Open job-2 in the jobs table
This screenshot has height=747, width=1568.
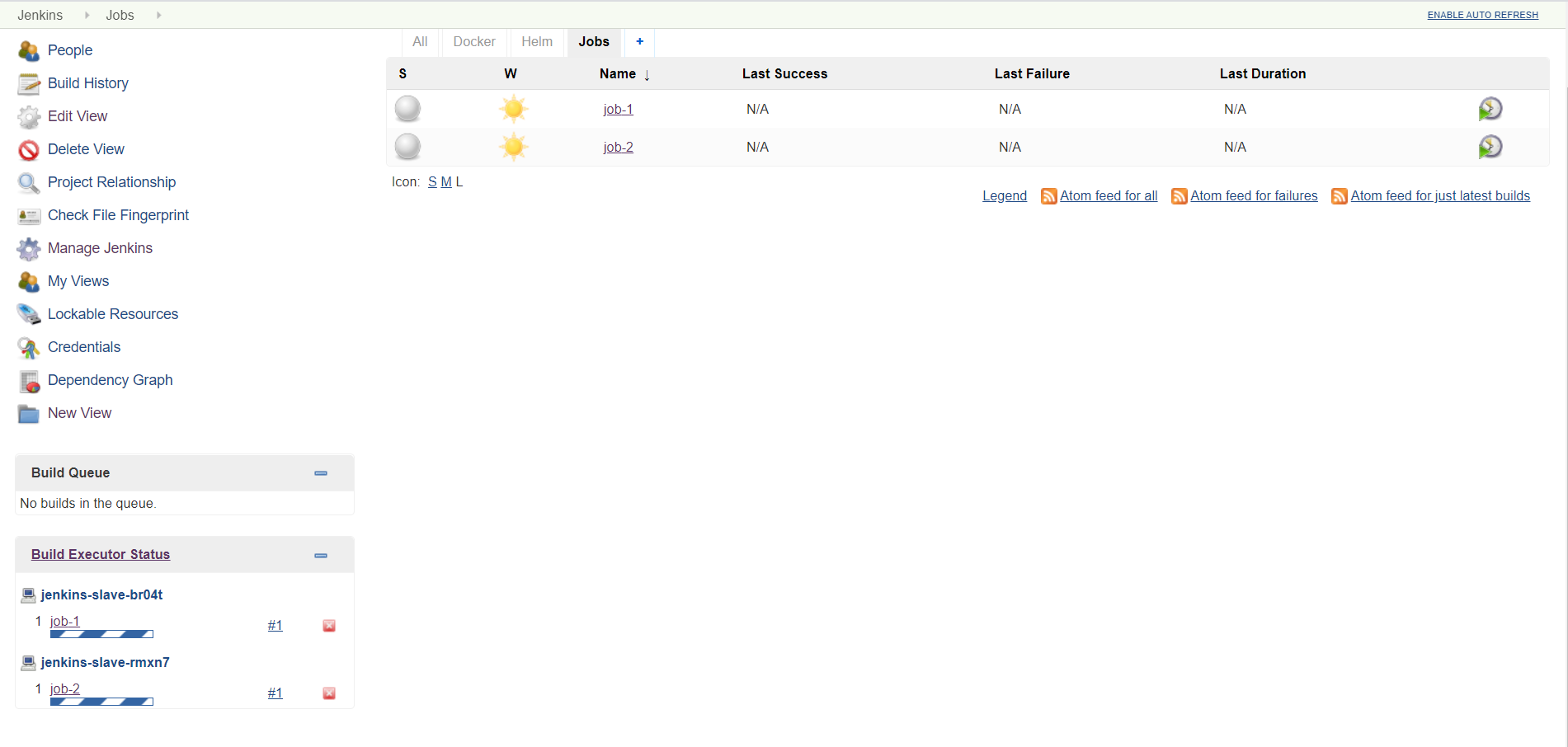click(x=618, y=147)
